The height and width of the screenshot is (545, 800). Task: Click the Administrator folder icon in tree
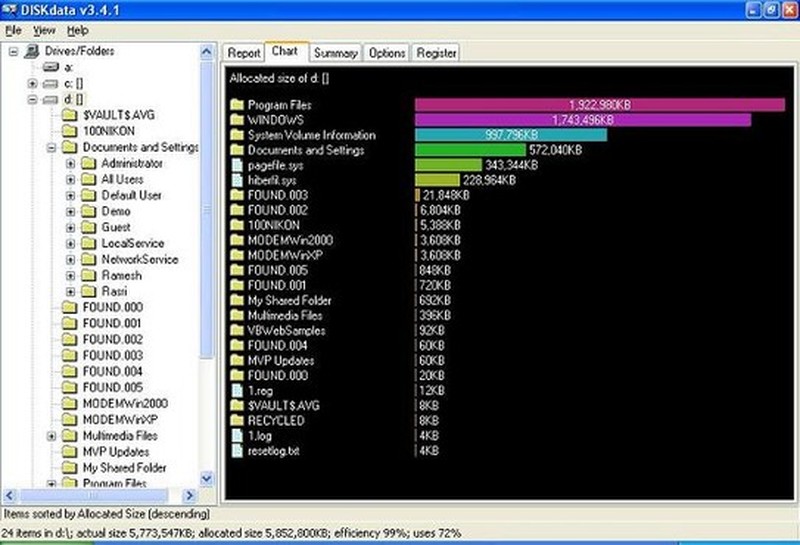(89, 163)
